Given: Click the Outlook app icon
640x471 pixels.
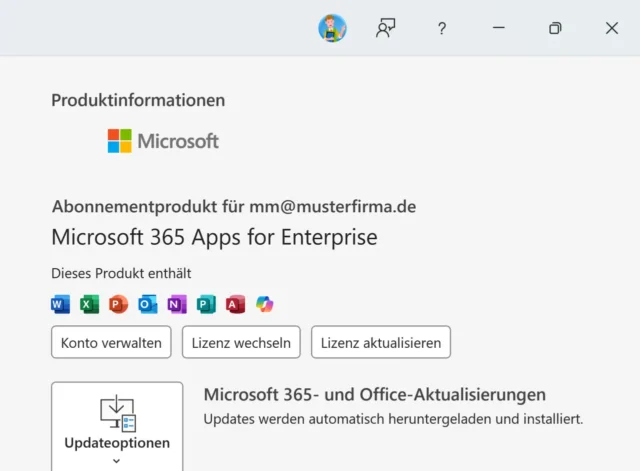Looking at the screenshot, I should coord(147,304).
